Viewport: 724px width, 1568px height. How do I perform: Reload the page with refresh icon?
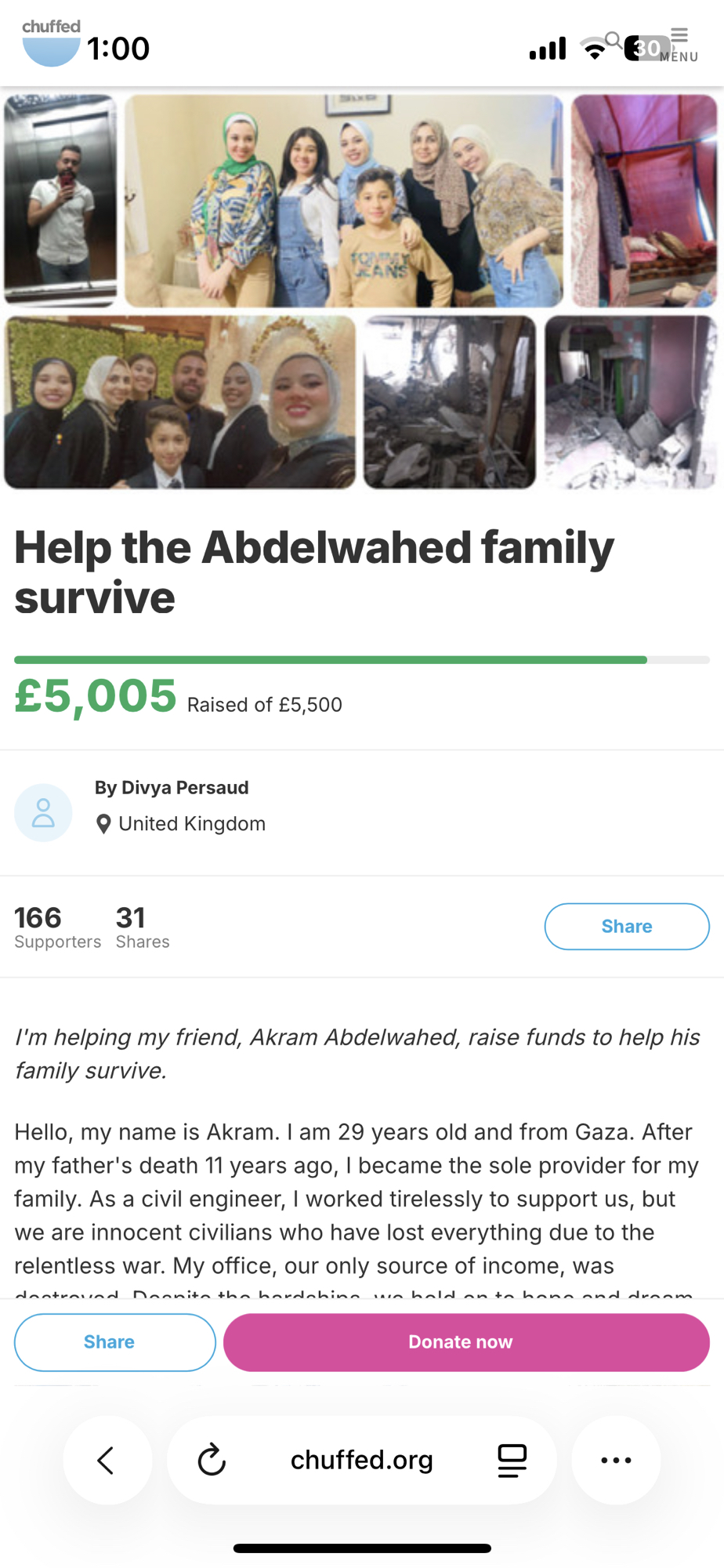(x=212, y=1460)
